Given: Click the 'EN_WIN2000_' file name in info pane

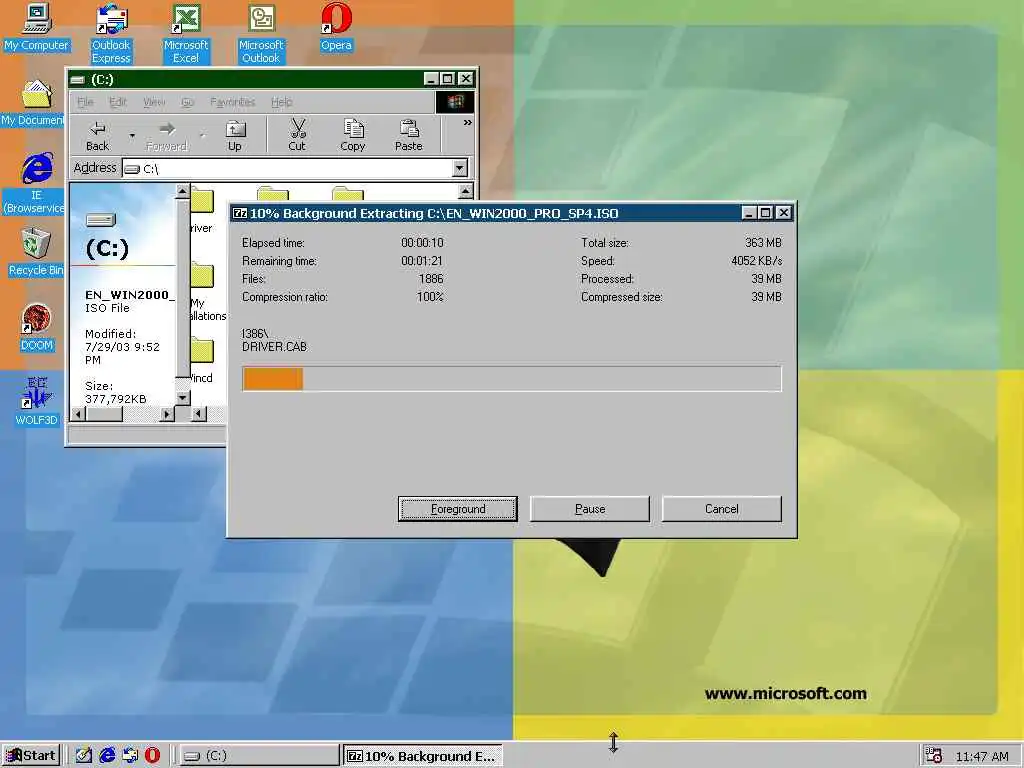Looking at the screenshot, I should coord(130,295).
